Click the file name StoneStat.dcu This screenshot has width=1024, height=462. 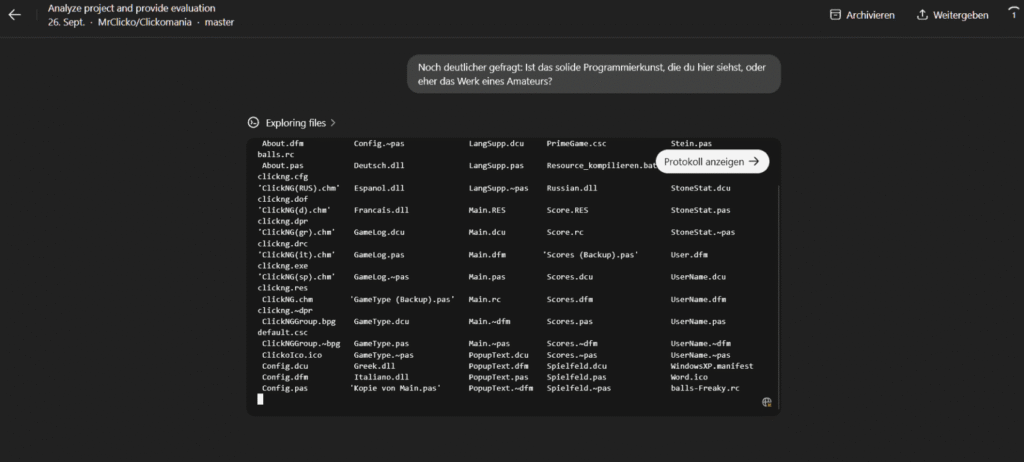pos(700,188)
